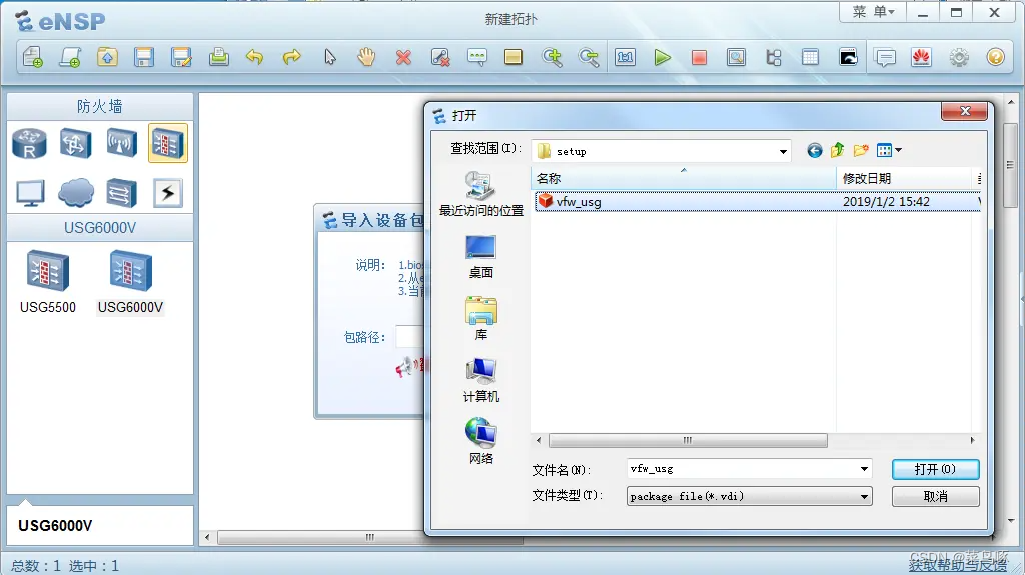Close the 打开 file dialog
The image size is (1025, 575).
(x=964, y=112)
